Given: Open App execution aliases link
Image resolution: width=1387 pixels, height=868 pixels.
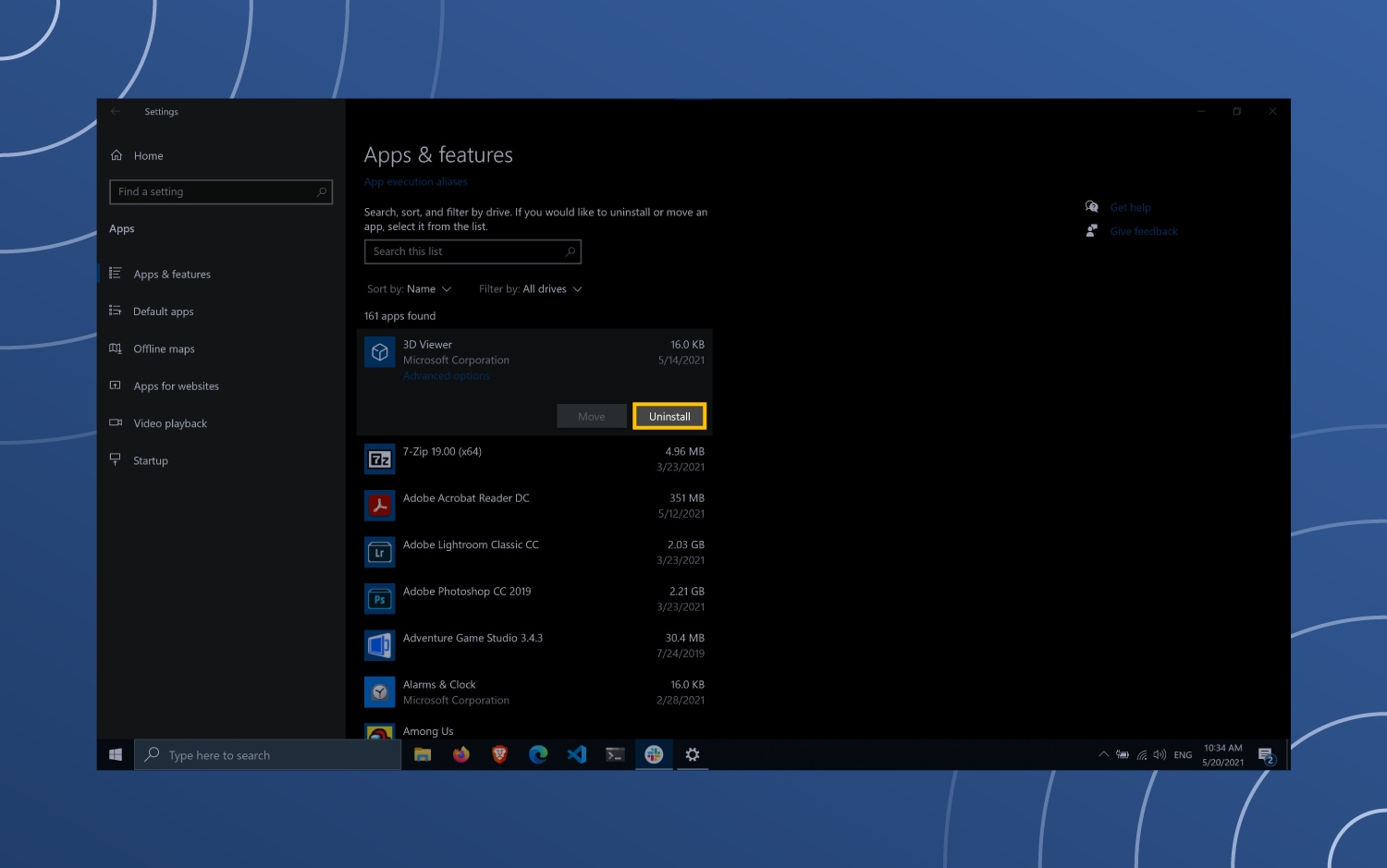Looking at the screenshot, I should tap(416, 182).
